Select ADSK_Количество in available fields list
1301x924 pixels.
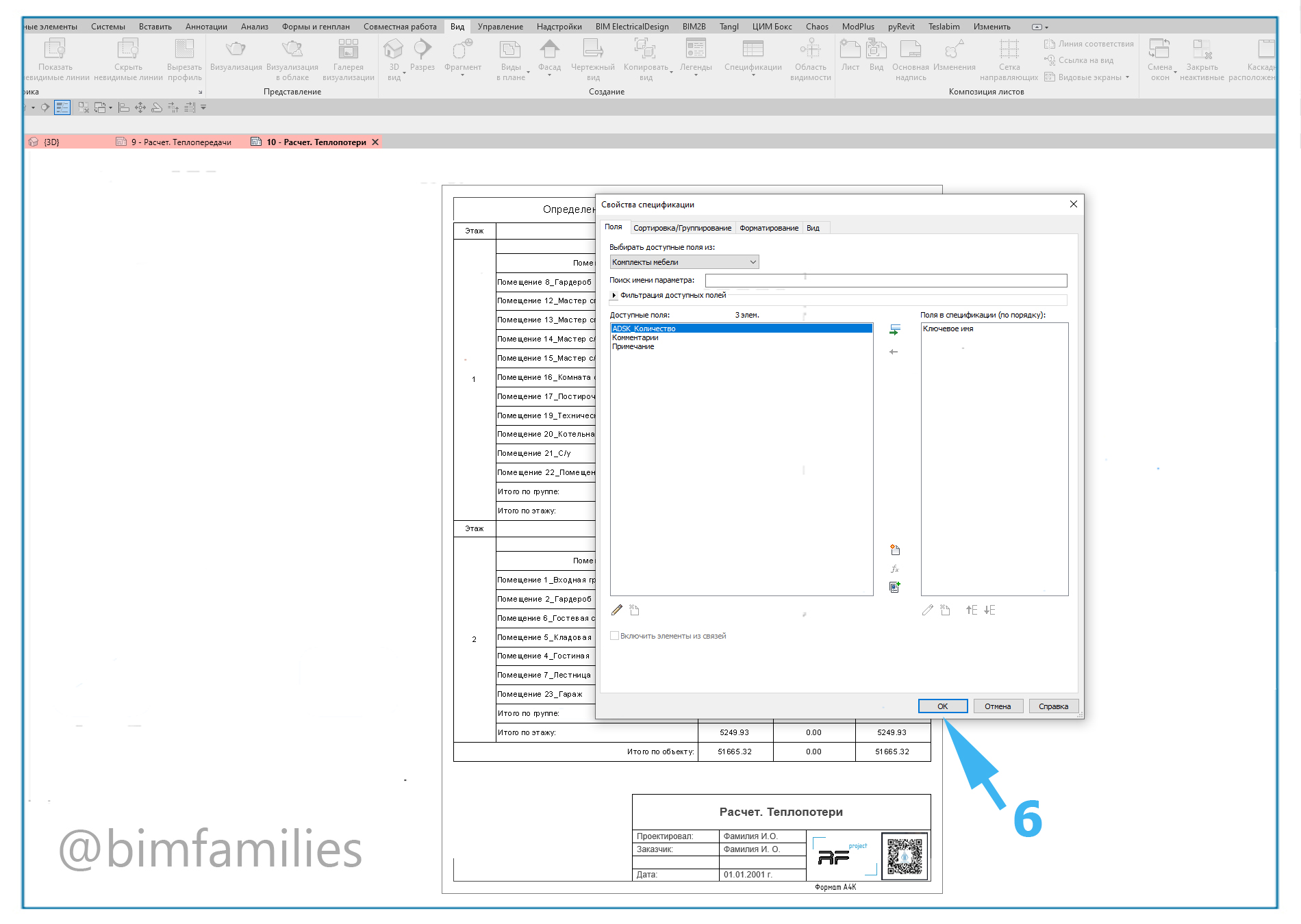click(742, 329)
